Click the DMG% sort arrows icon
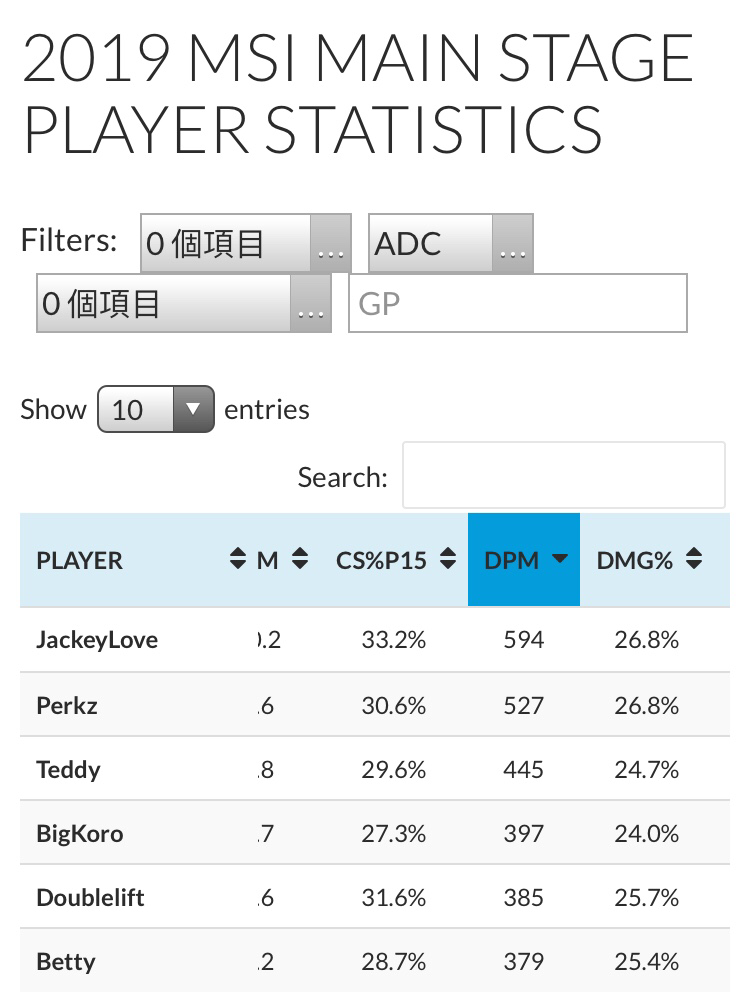The width and height of the screenshot is (750, 997). pyautogui.click(x=694, y=558)
